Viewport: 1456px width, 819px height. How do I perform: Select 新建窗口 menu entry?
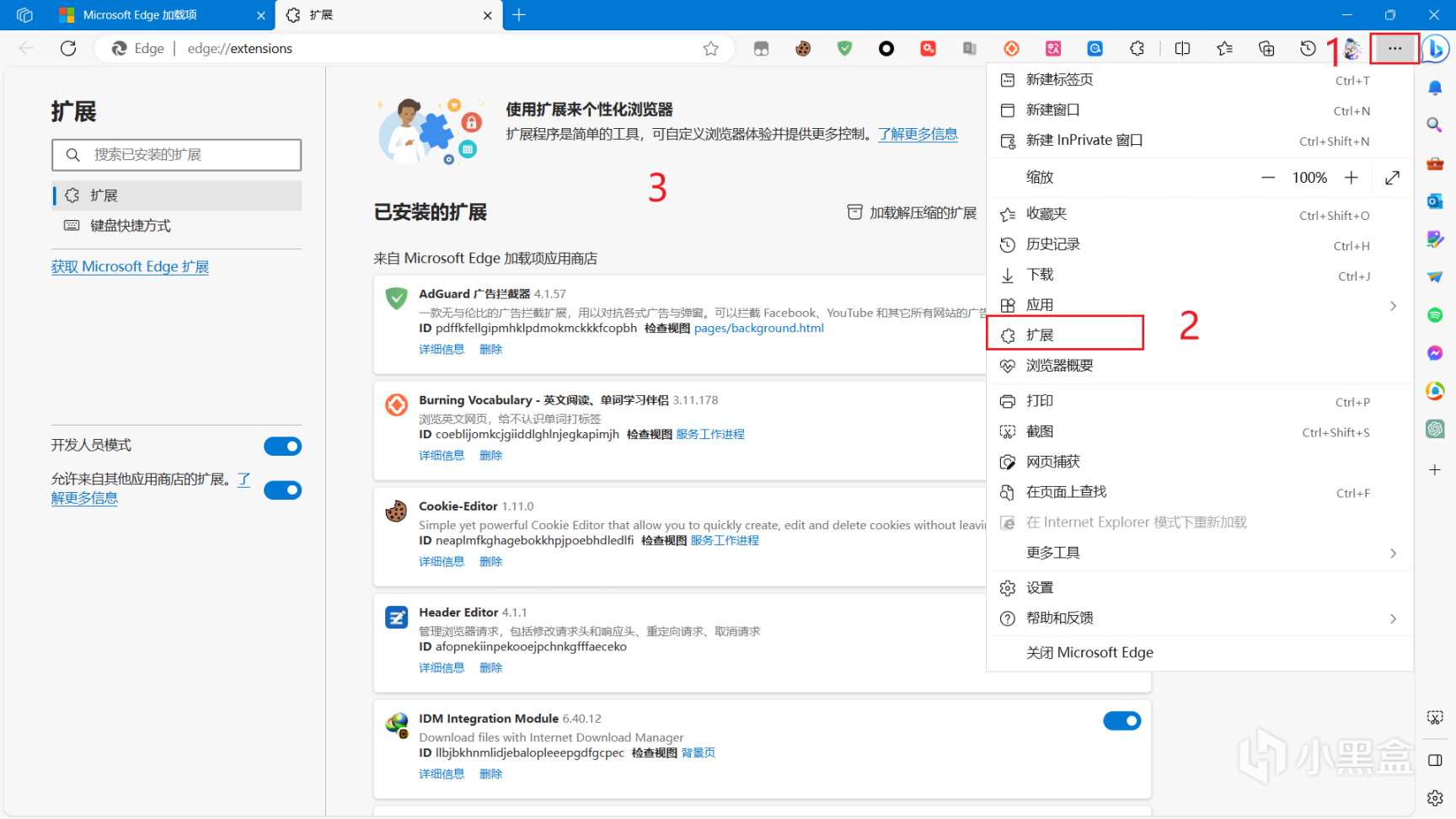(x=1199, y=110)
